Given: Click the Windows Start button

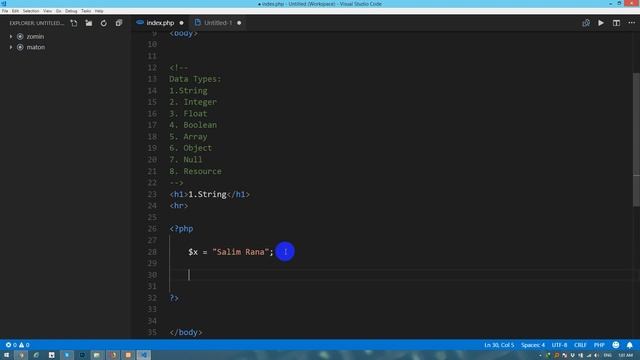Looking at the screenshot, I should pyautogui.click(x=6, y=355).
